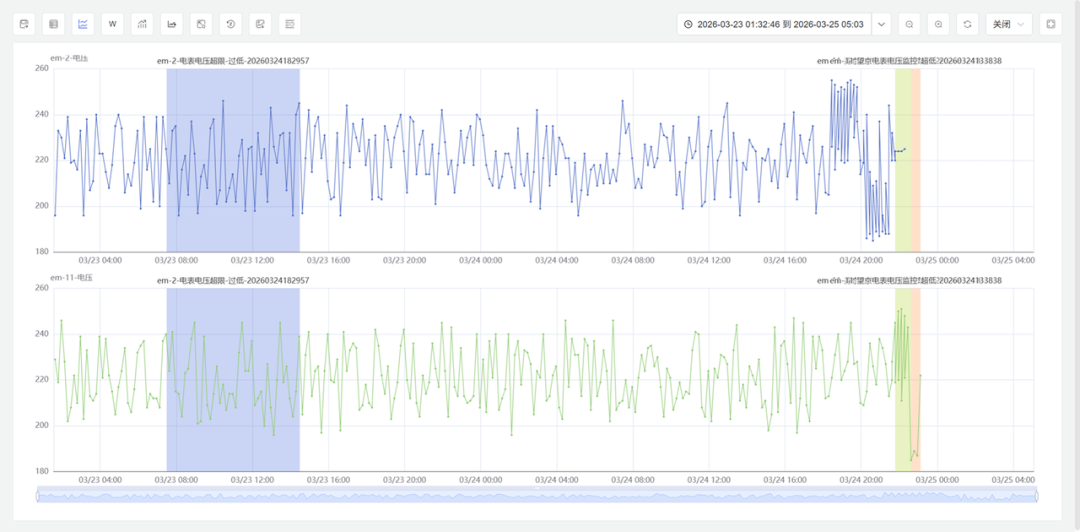
Task: Click the em-2-电表电压超限-过低 label above the top chart
Action: [233, 61]
